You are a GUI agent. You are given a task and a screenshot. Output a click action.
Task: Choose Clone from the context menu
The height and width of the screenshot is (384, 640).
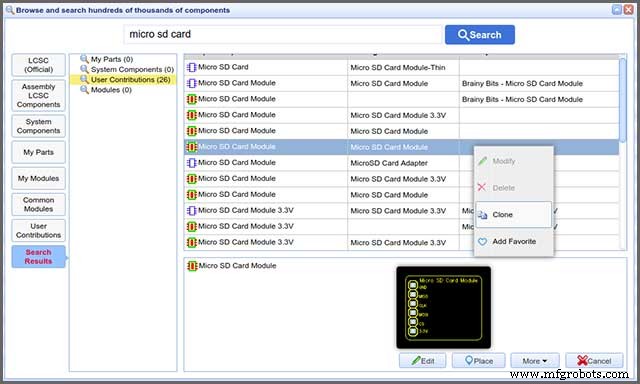pyautogui.click(x=513, y=215)
